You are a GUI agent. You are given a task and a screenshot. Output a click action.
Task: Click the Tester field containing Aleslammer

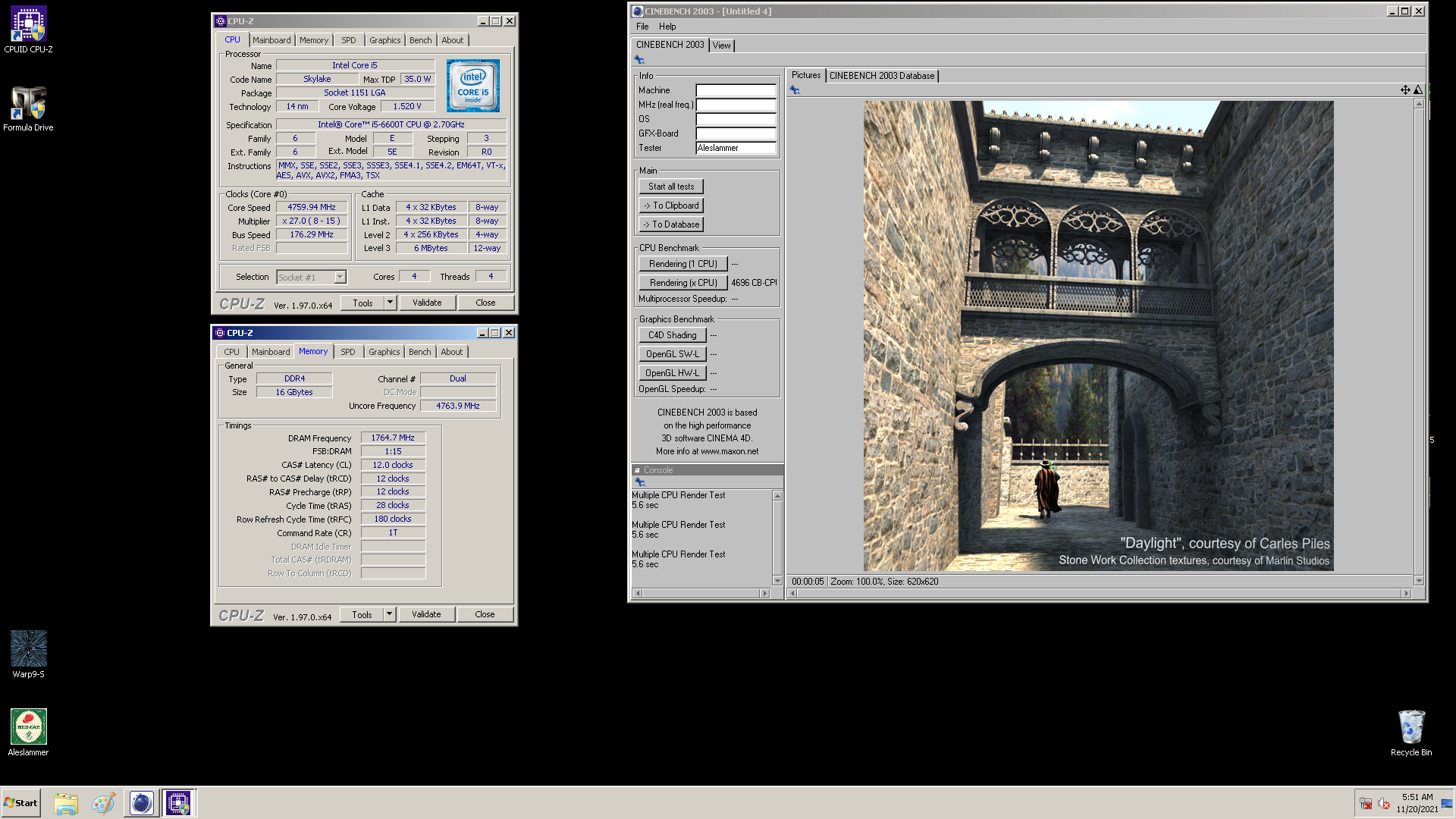tap(736, 148)
